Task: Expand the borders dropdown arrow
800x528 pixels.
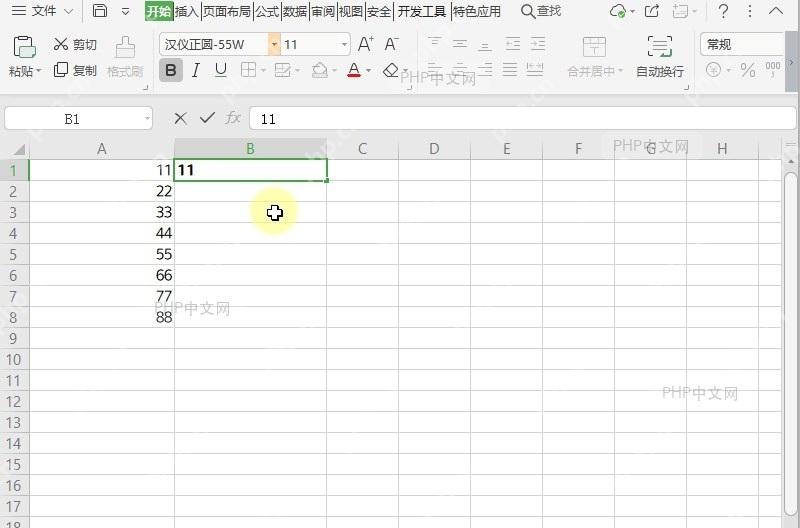Action: pyautogui.click(x=263, y=70)
